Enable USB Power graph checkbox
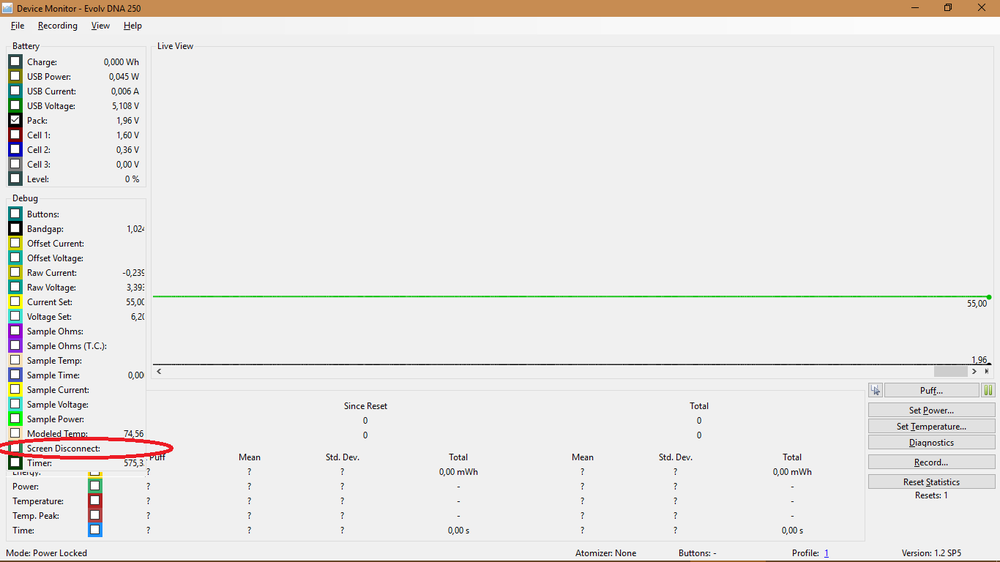 [15, 77]
